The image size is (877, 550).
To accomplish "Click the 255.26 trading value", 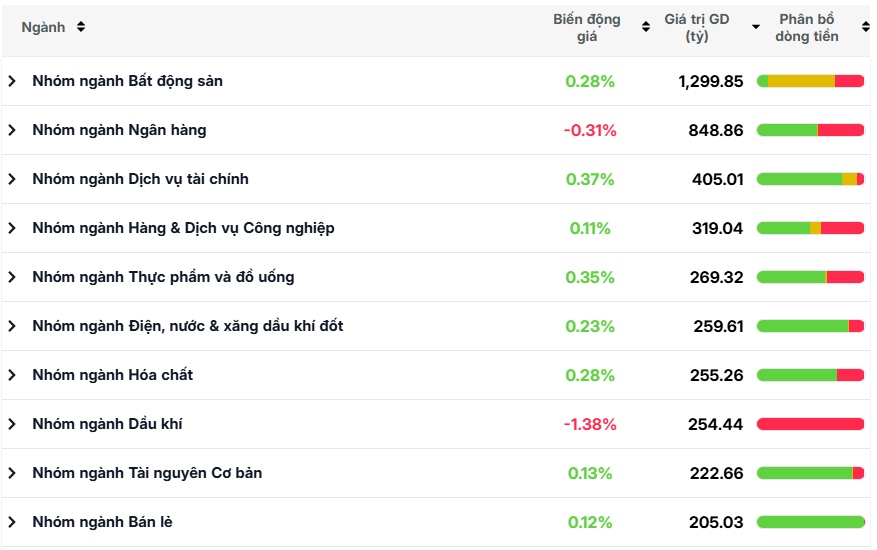I will pyautogui.click(x=716, y=375).
